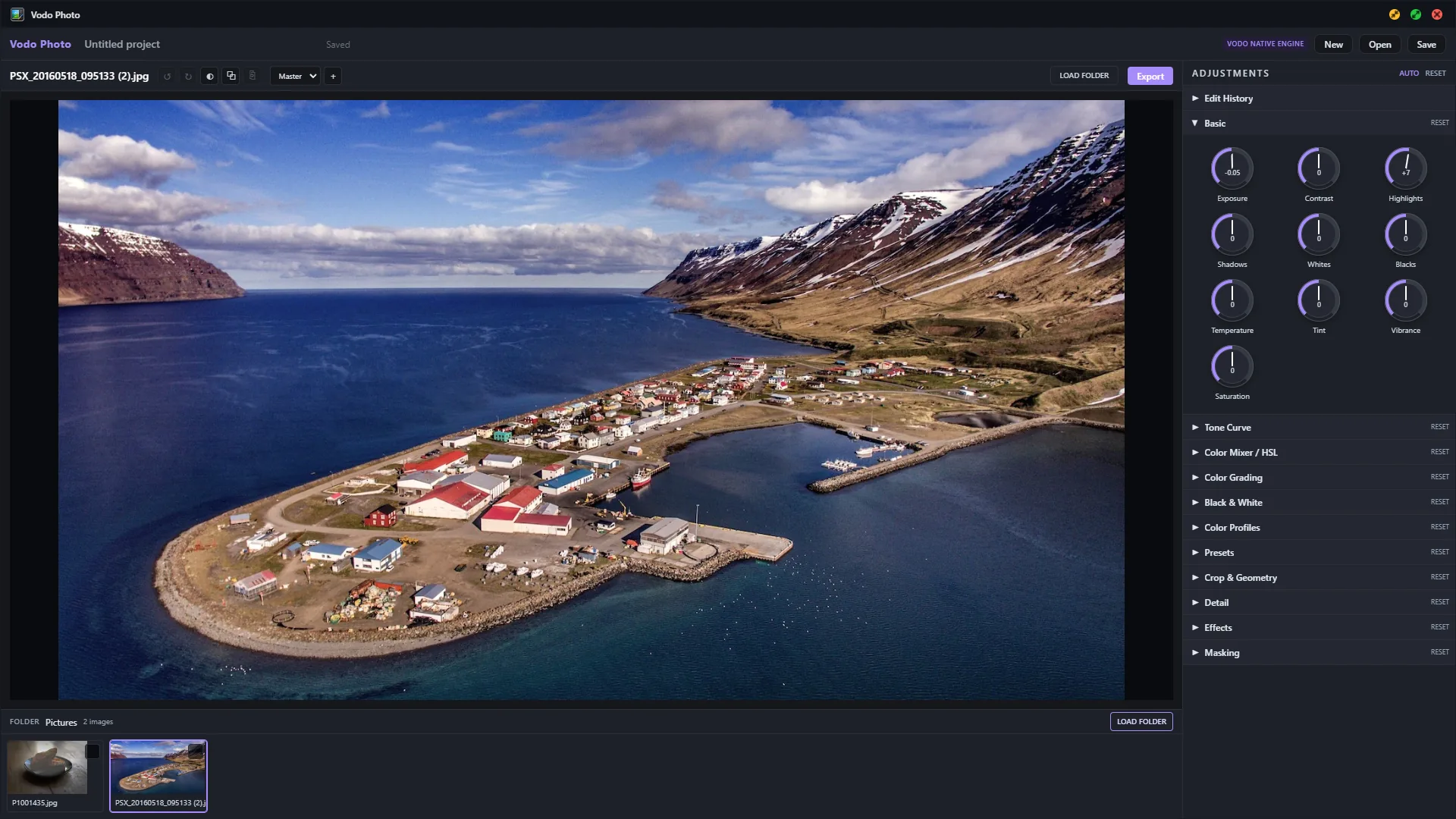Image resolution: width=1456 pixels, height=819 pixels.
Task: Click the main photo preview
Action: point(591,400)
